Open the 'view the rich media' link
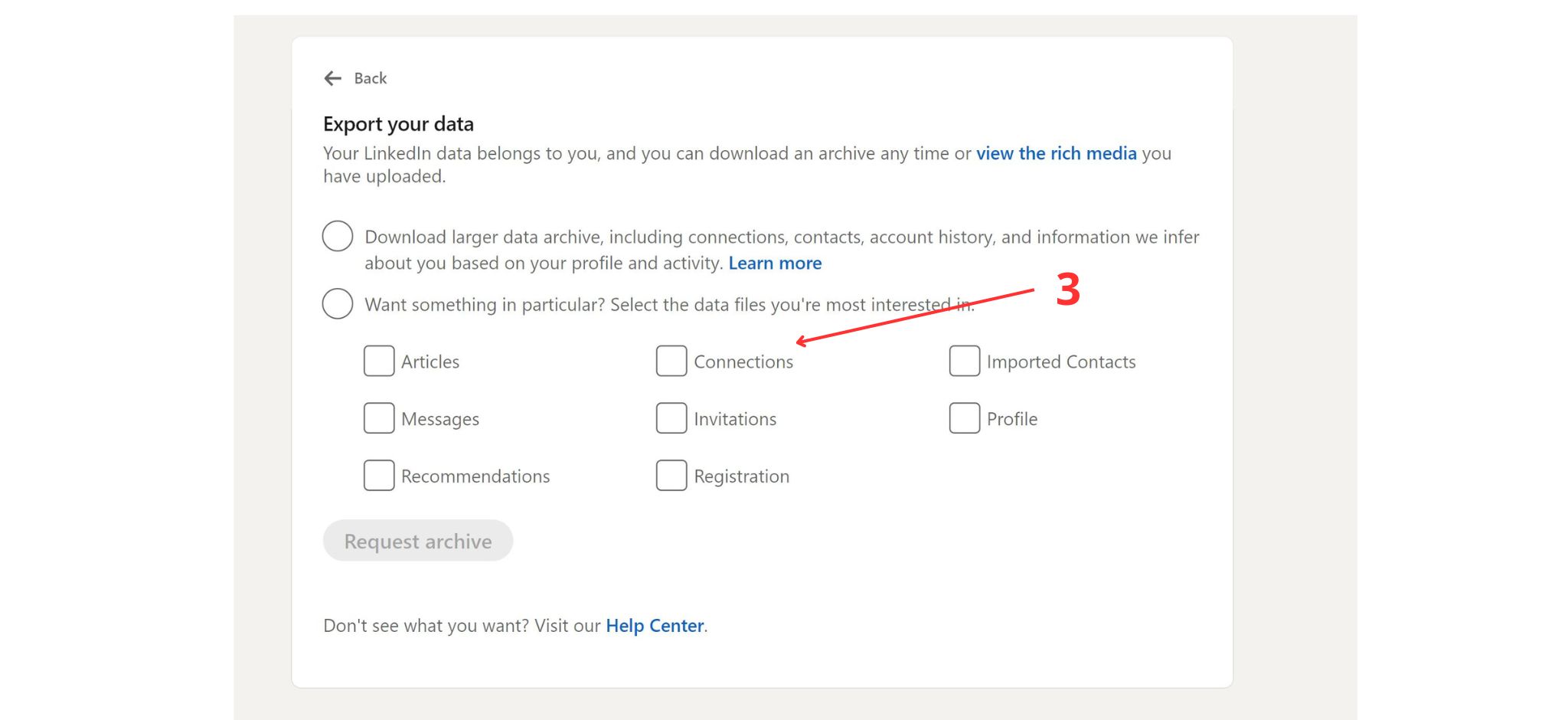Image resolution: width=1568 pixels, height=720 pixels. click(x=1056, y=153)
